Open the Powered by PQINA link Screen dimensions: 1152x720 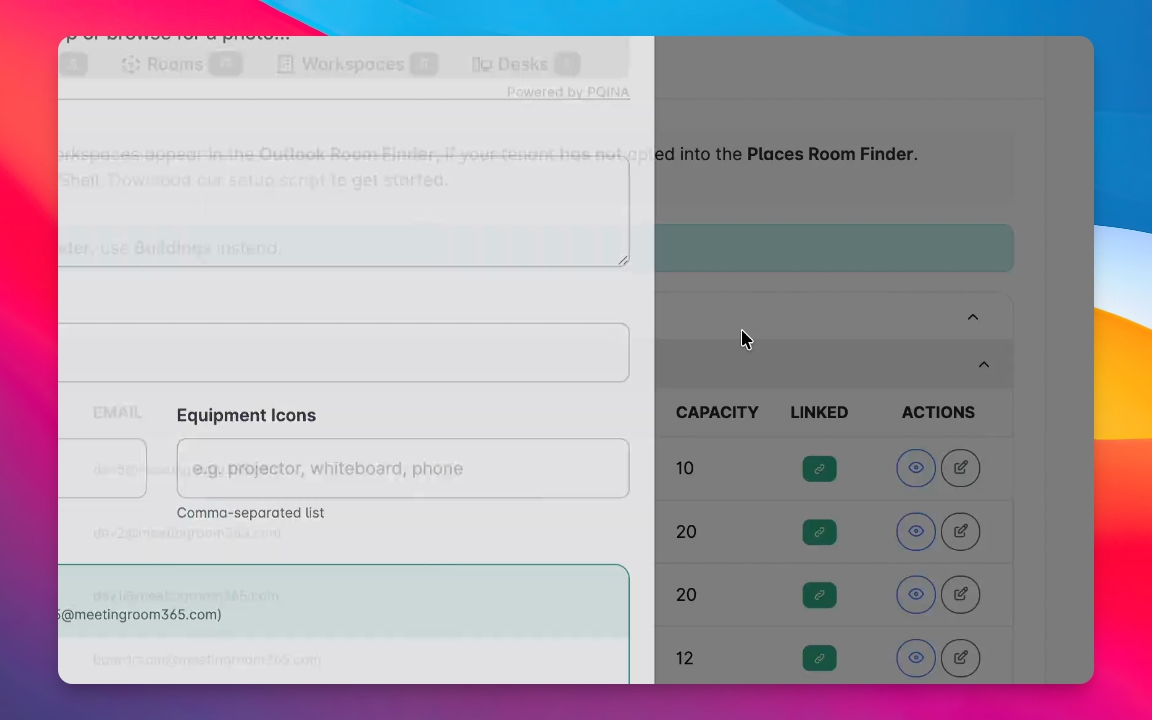568,92
